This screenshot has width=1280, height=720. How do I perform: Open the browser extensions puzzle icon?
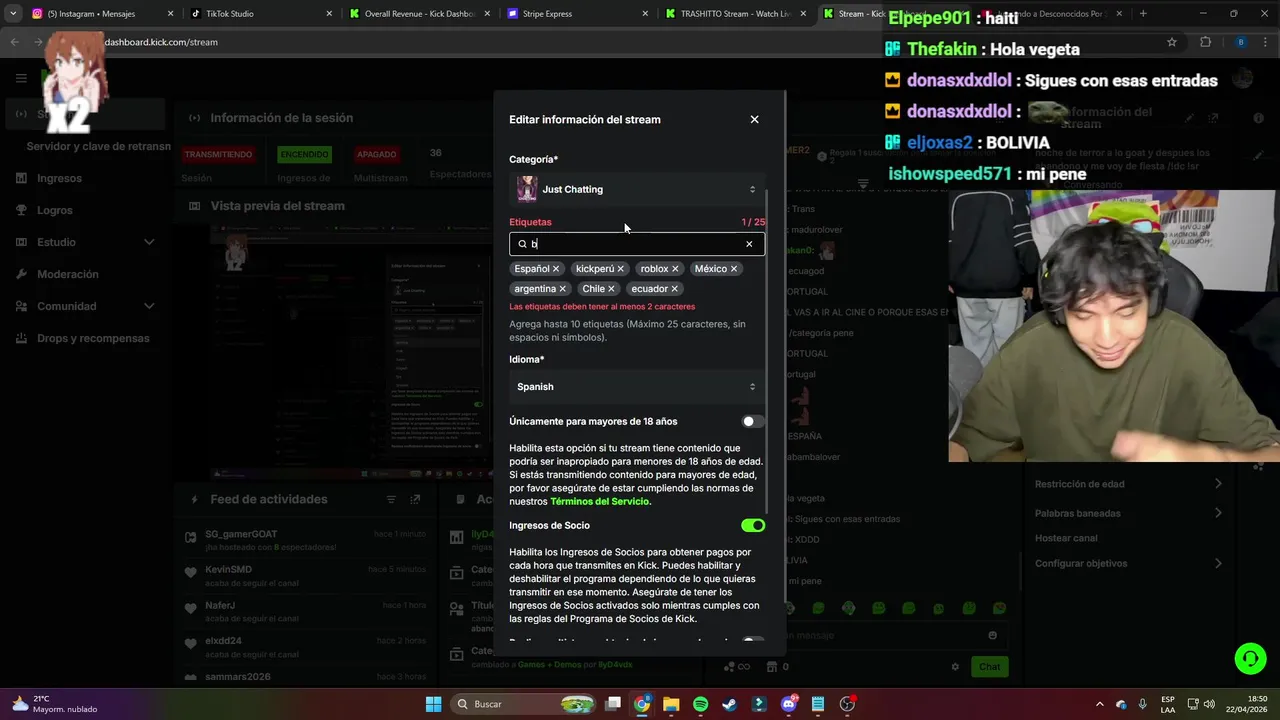coord(1205,42)
